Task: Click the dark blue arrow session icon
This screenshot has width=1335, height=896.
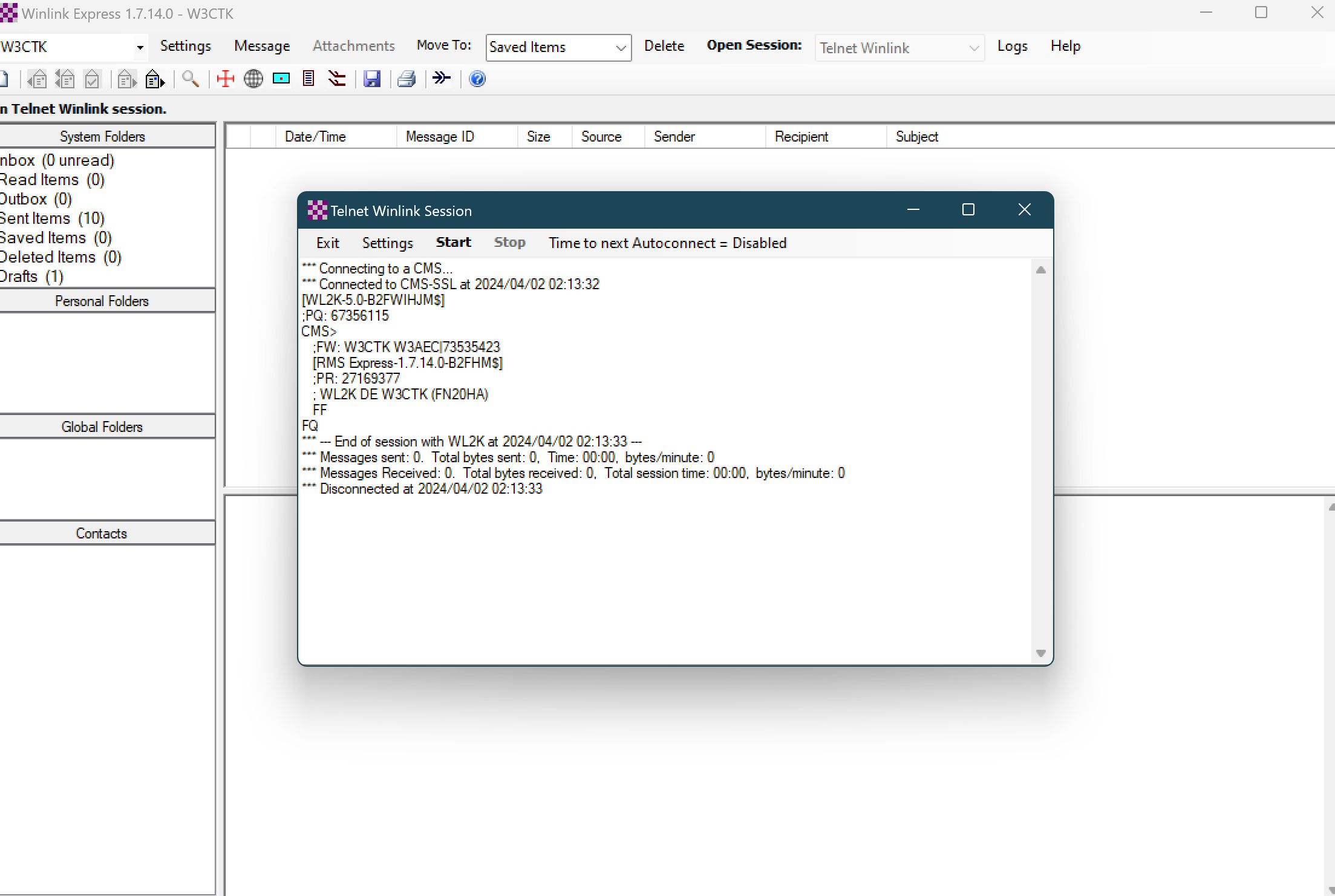Action: pyautogui.click(x=442, y=78)
